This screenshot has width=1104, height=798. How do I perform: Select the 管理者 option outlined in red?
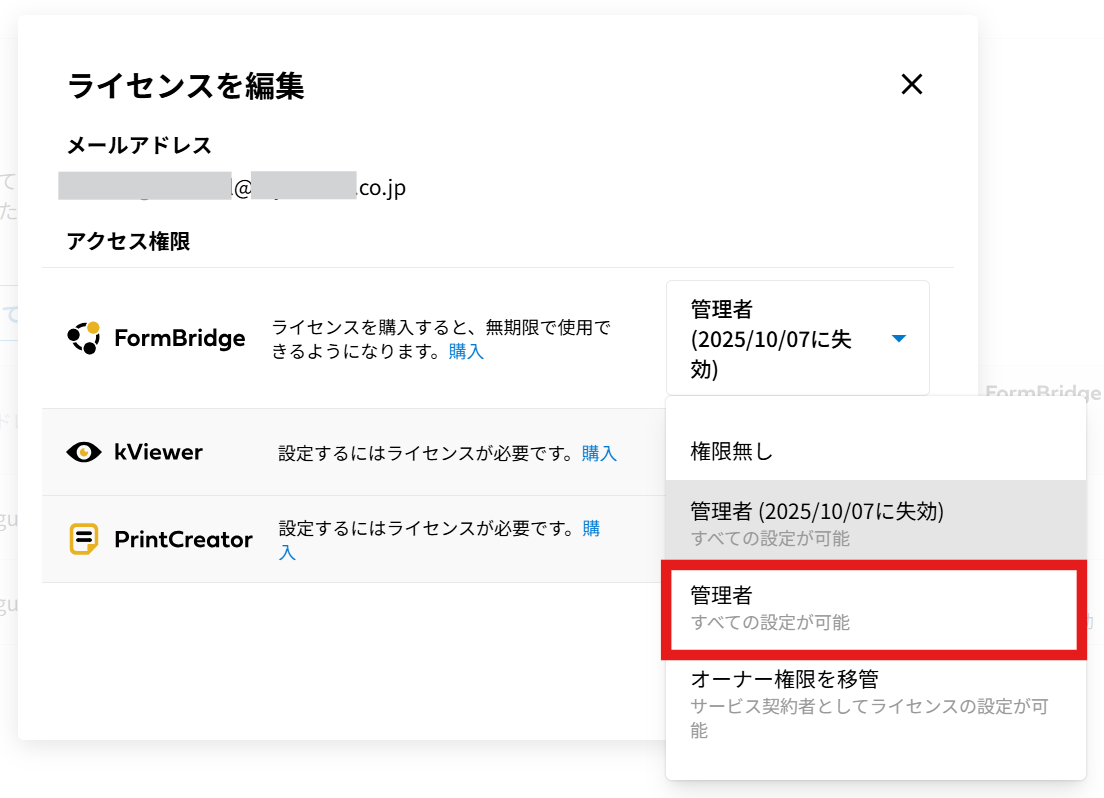868,609
